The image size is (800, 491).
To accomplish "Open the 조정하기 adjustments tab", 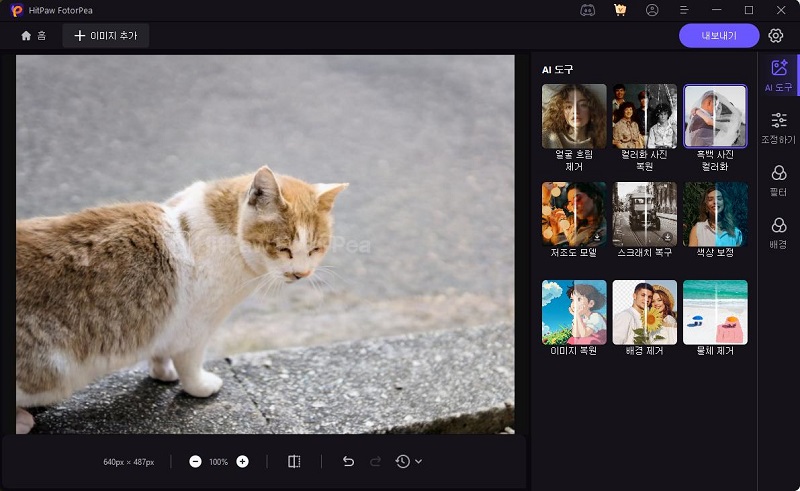I will pyautogui.click(x=779, y=128).
